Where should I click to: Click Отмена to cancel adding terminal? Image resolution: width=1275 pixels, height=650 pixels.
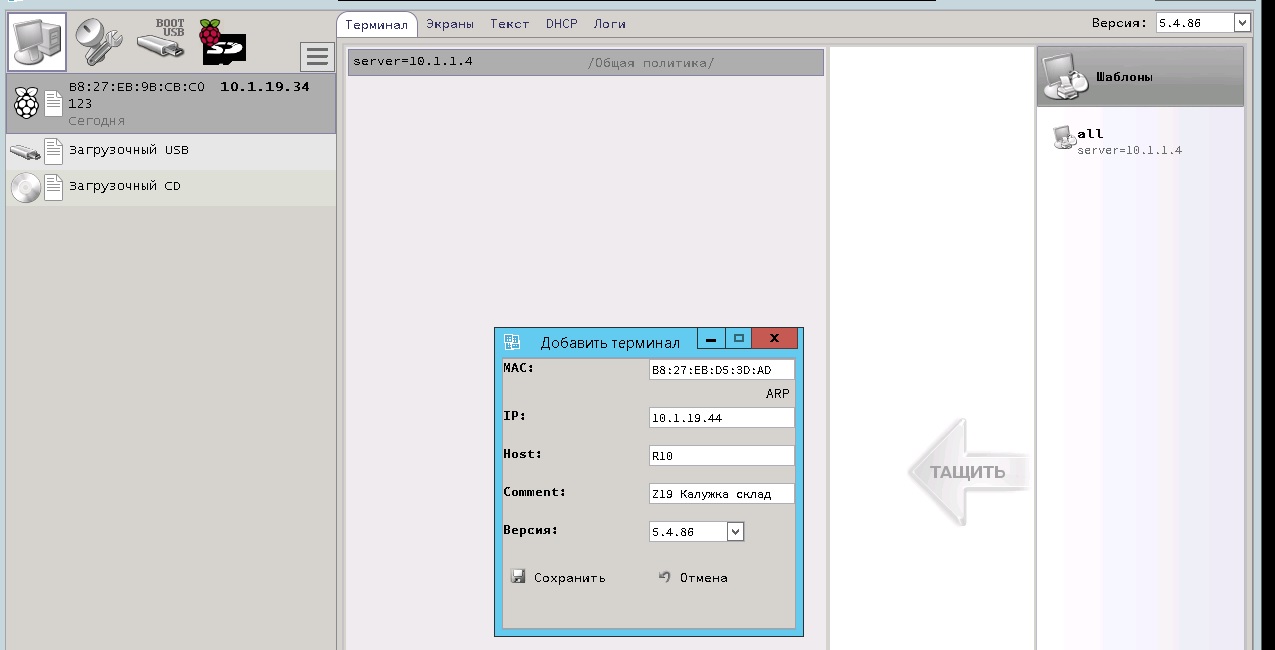(x=693, y=578)
